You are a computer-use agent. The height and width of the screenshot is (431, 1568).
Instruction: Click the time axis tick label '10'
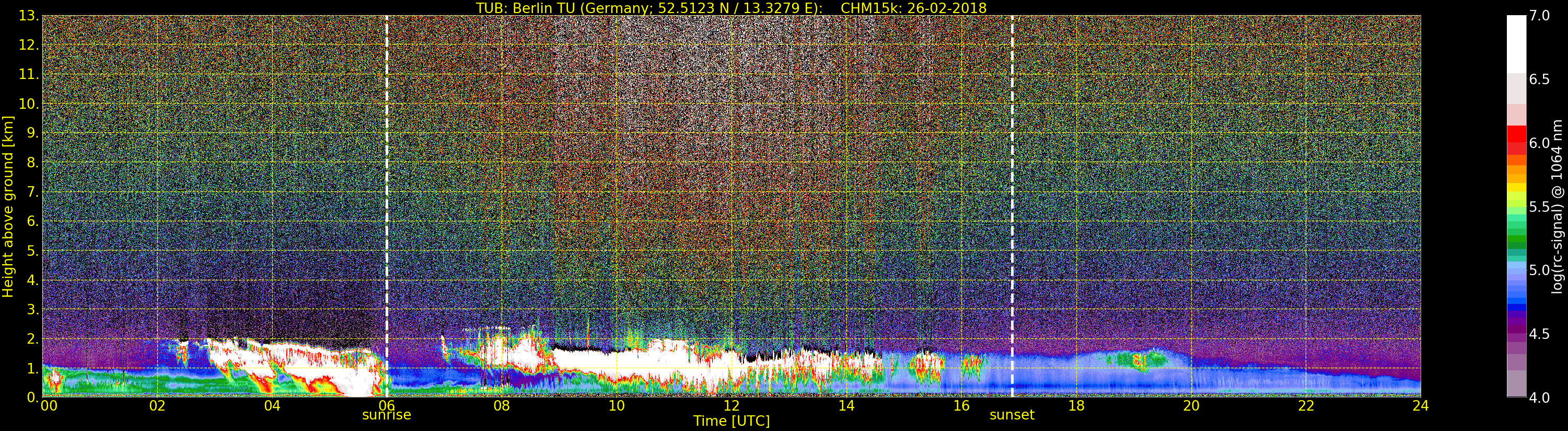617,406
